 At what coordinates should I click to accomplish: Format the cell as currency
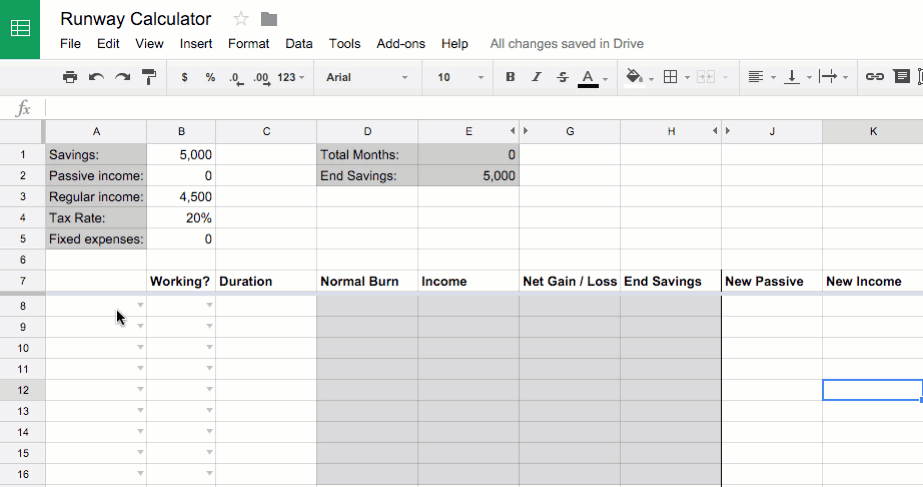(184, 77)
